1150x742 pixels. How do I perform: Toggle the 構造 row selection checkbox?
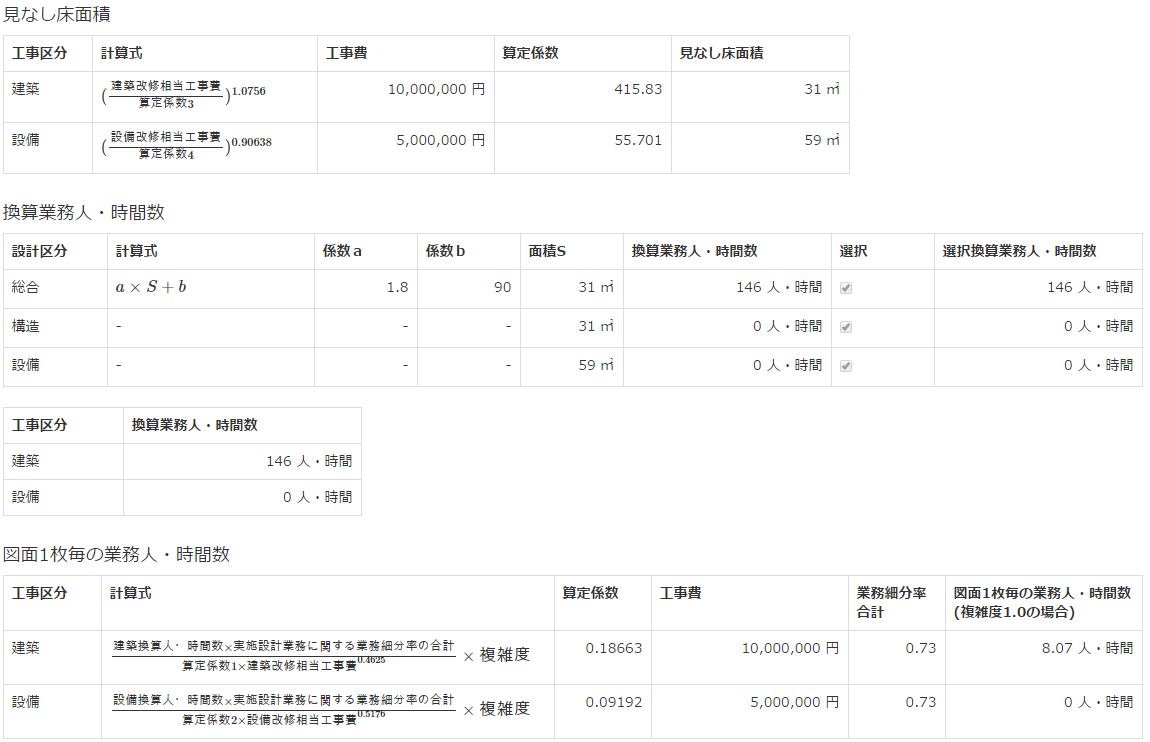pos(846,327)
